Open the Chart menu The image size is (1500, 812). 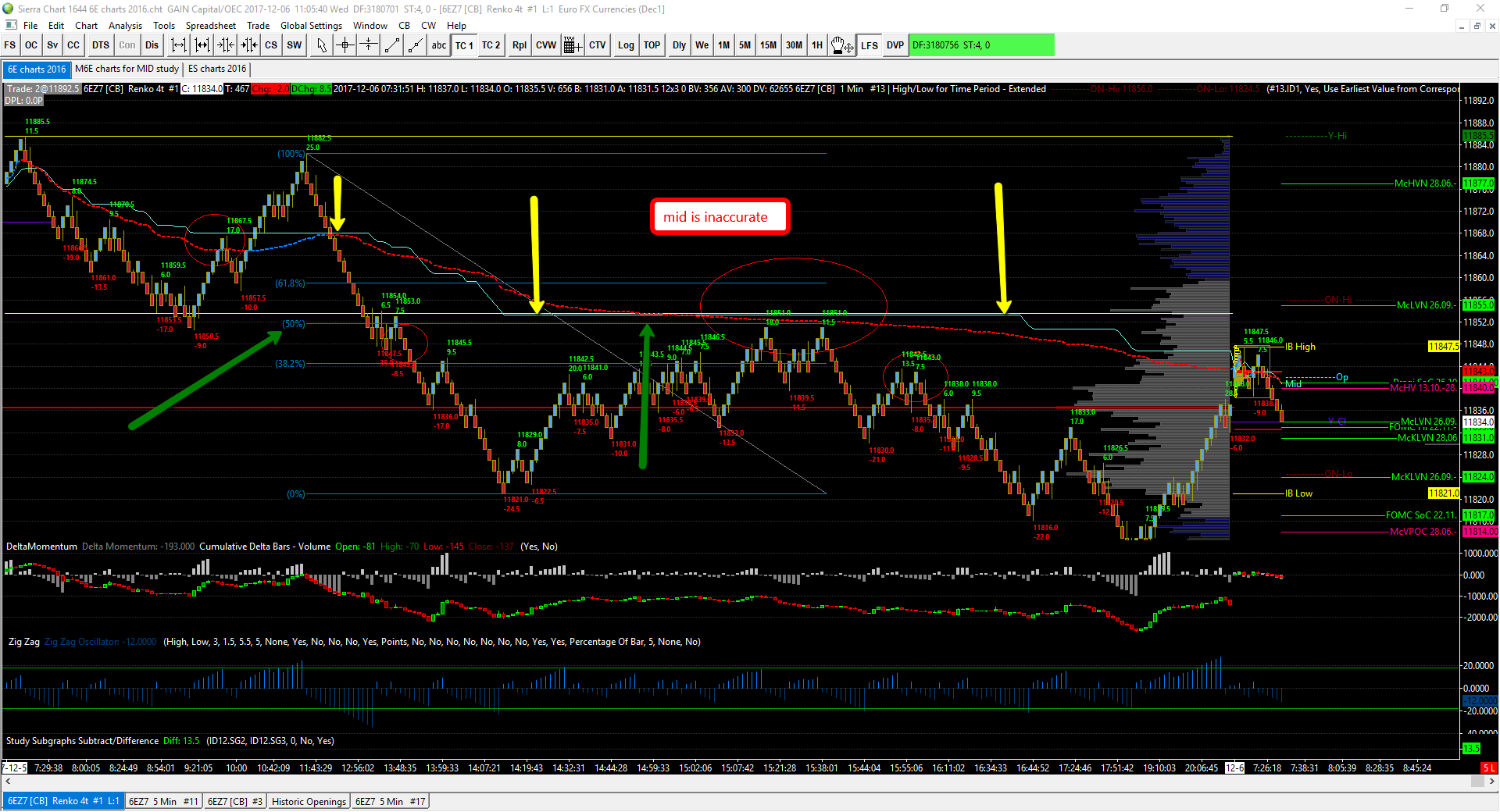(86, 26)
